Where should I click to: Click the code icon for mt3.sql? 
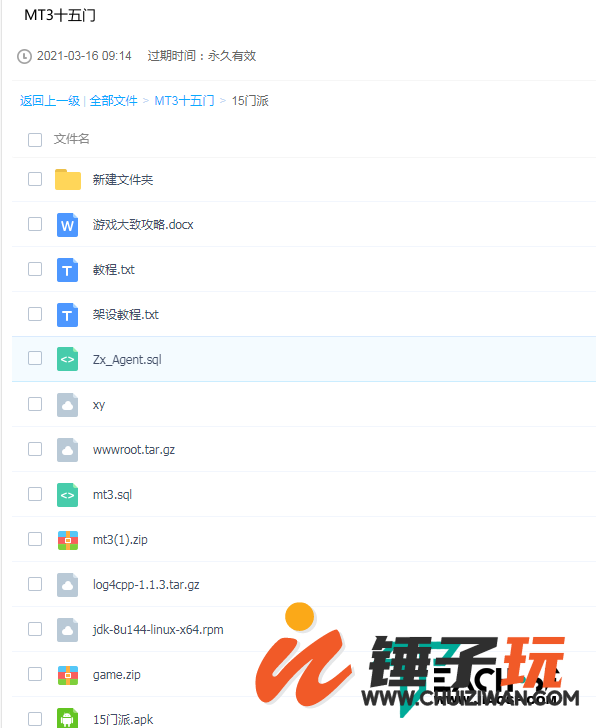tap(67, 495)
